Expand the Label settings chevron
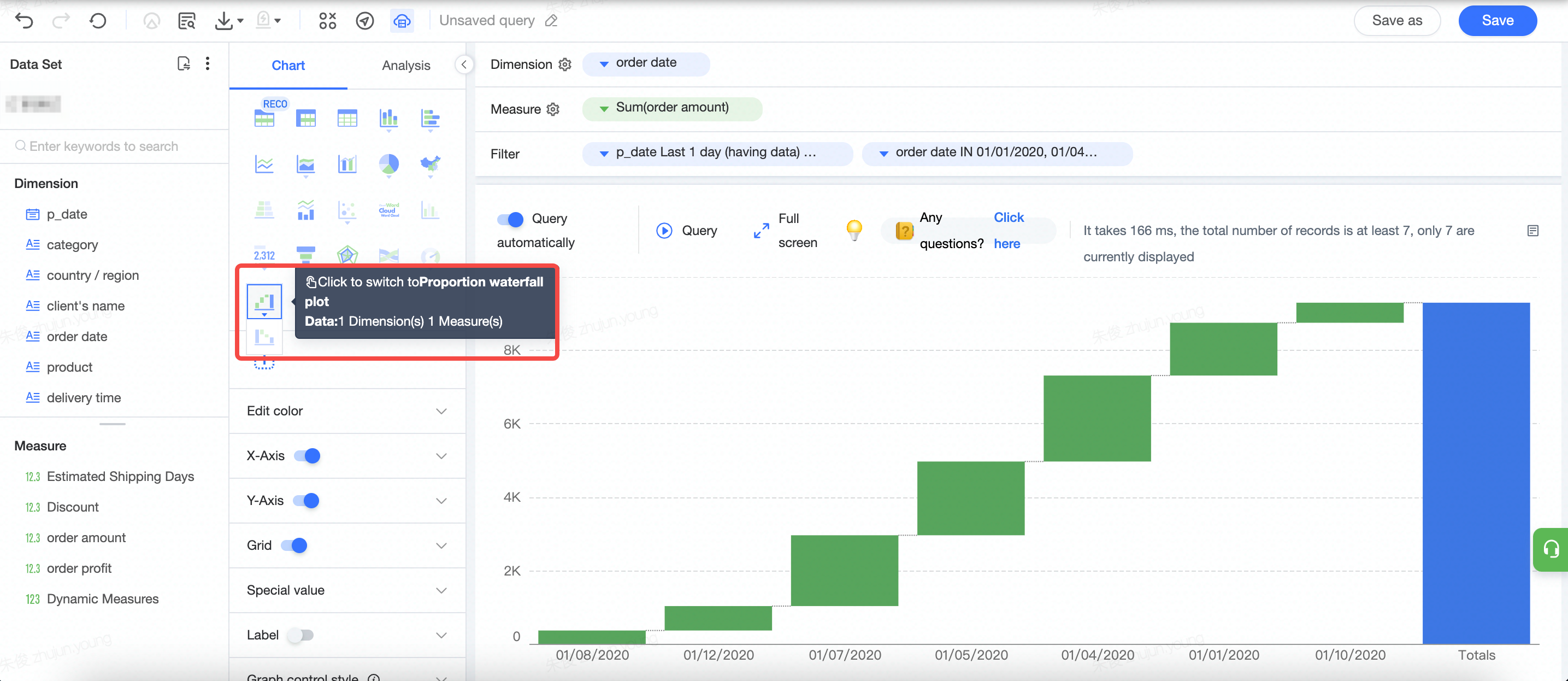This screenshot has width=1568, height=681. [x=441, y=635]
